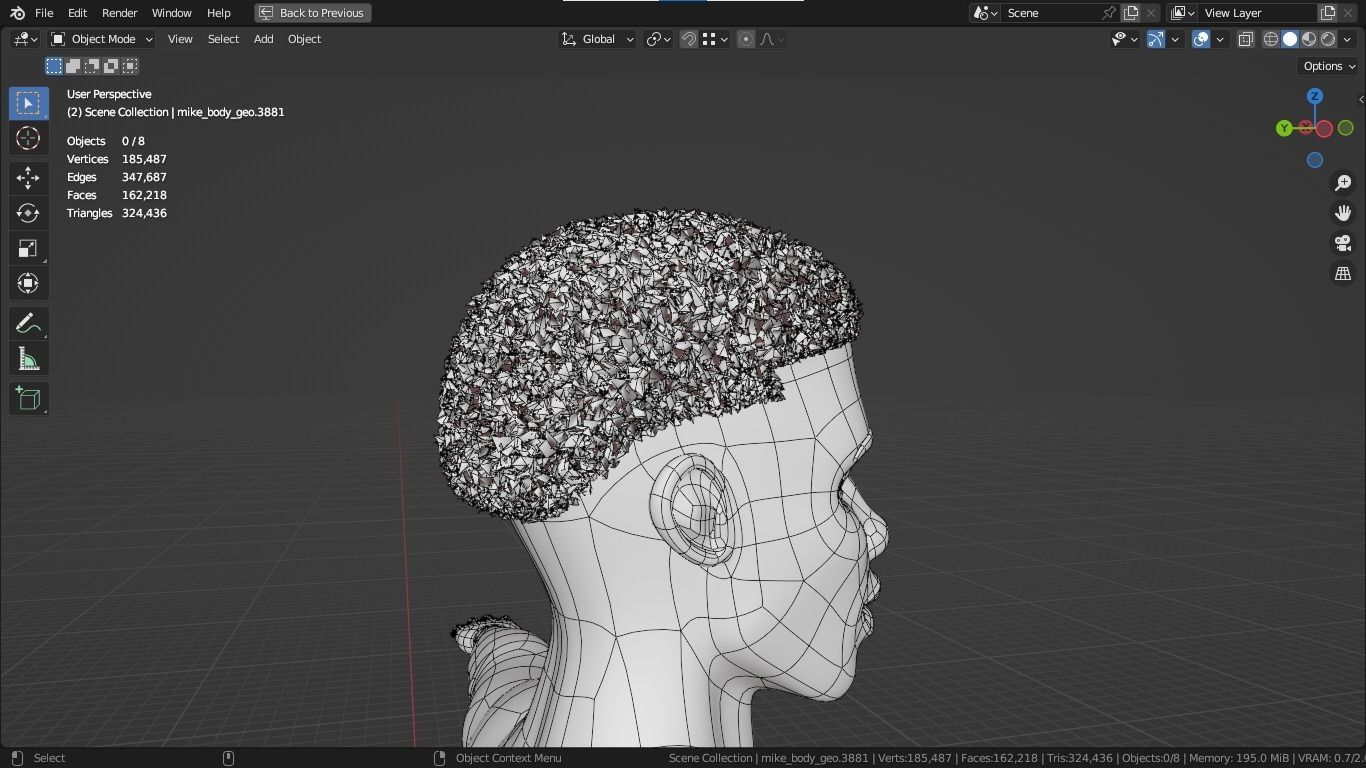The image size is (1366, 768).
Task: Open the viewport View menu
Action: [x=180, y=39]
